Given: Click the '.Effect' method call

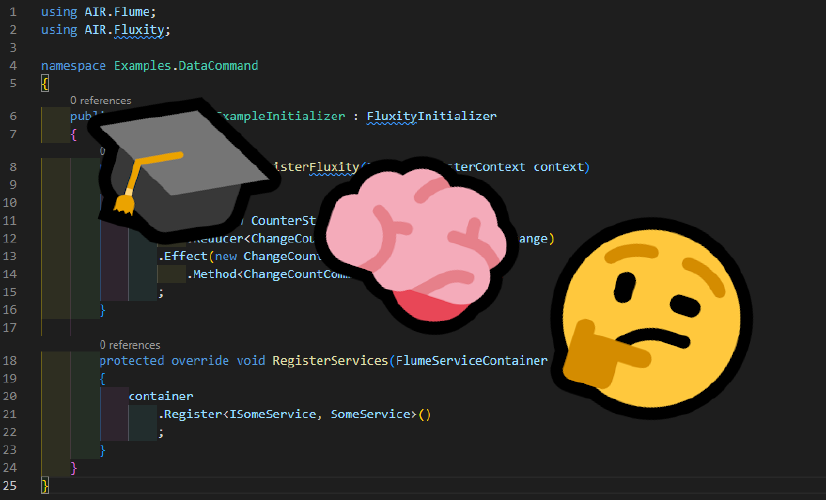Looking at the screenshot, I should [x=184, y=256].
